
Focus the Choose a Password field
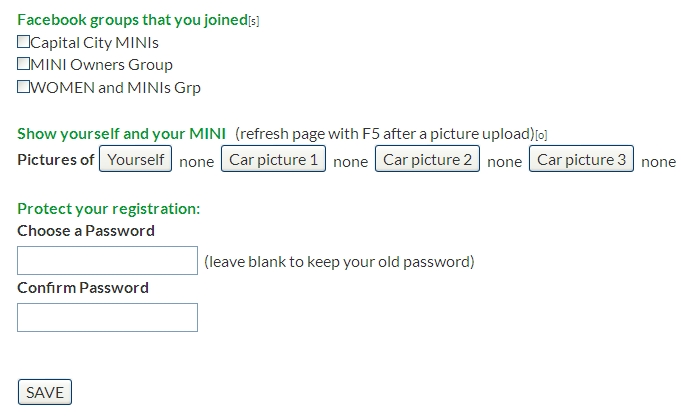[x=108, y=261]
